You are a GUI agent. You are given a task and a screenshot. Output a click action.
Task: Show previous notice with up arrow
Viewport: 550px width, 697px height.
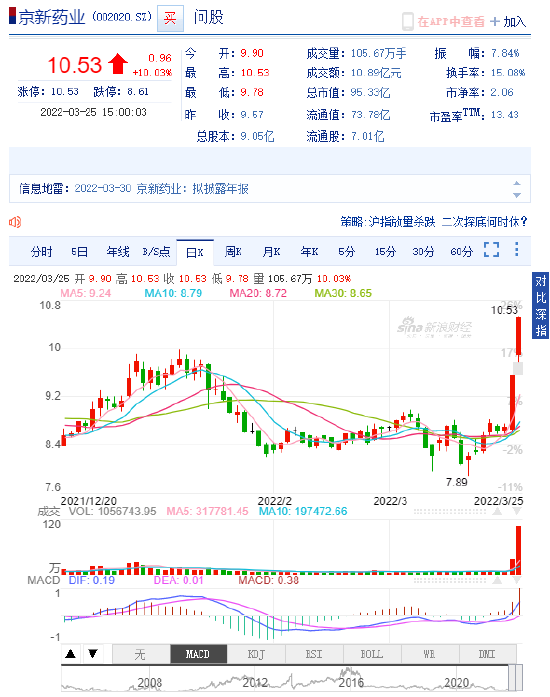click(517, 183)
